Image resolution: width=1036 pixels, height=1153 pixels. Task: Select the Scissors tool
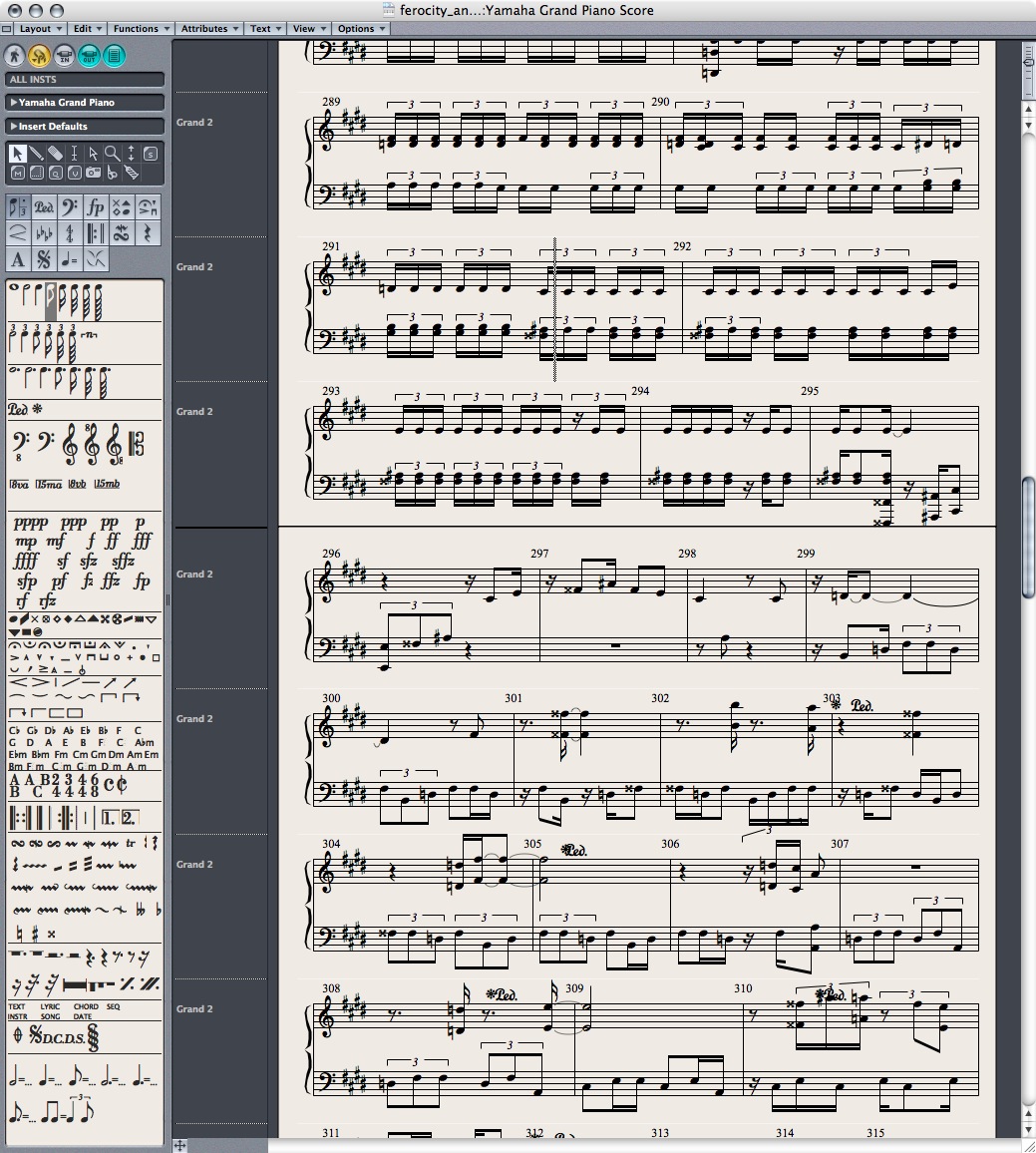point(113,173)
